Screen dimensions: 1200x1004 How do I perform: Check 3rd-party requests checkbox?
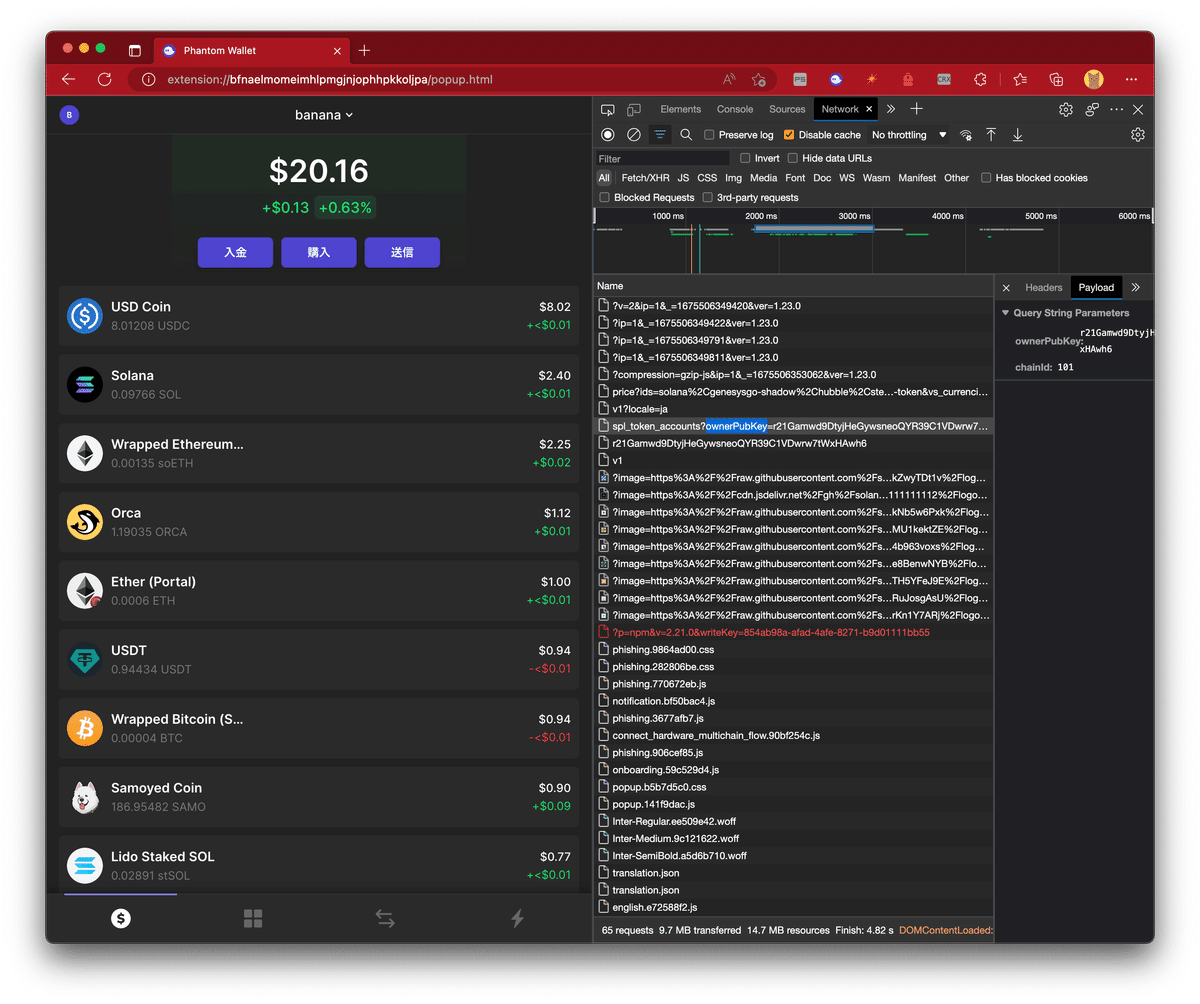tap(708, 198)
